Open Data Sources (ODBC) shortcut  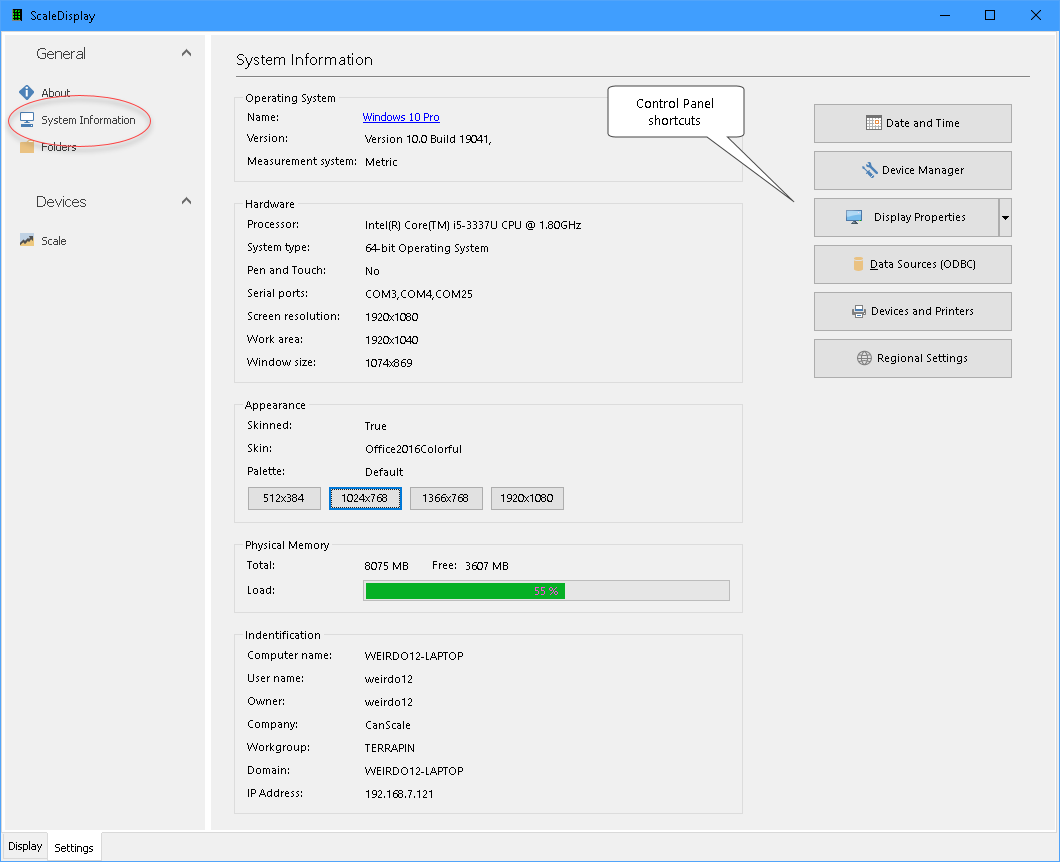[912, 264]
